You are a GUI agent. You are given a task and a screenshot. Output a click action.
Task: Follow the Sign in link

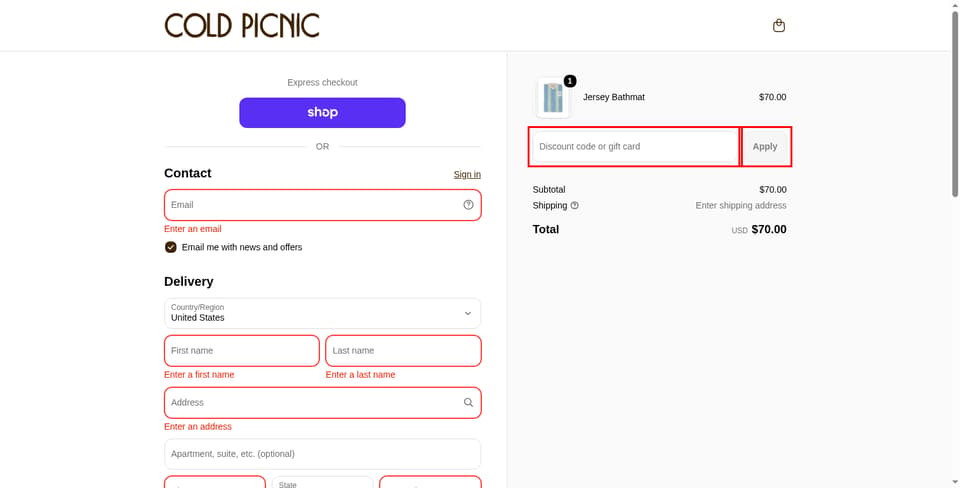[467, 175]
